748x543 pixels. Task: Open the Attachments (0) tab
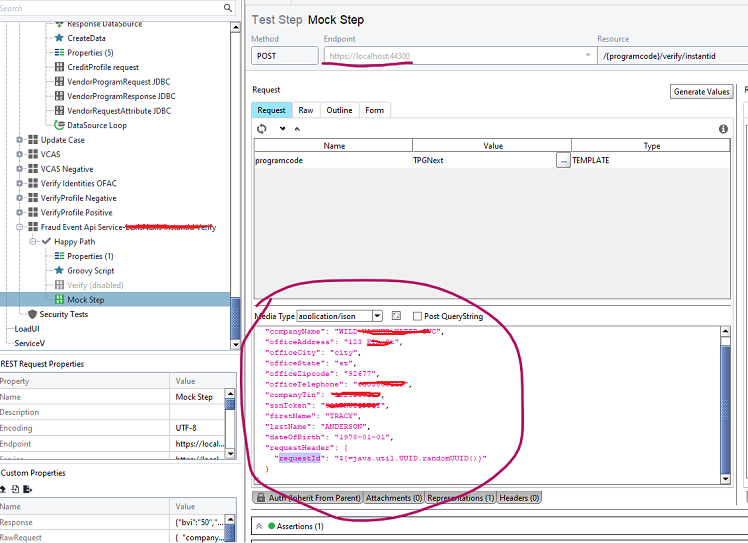pyautogui.click(x=394, y=498)
